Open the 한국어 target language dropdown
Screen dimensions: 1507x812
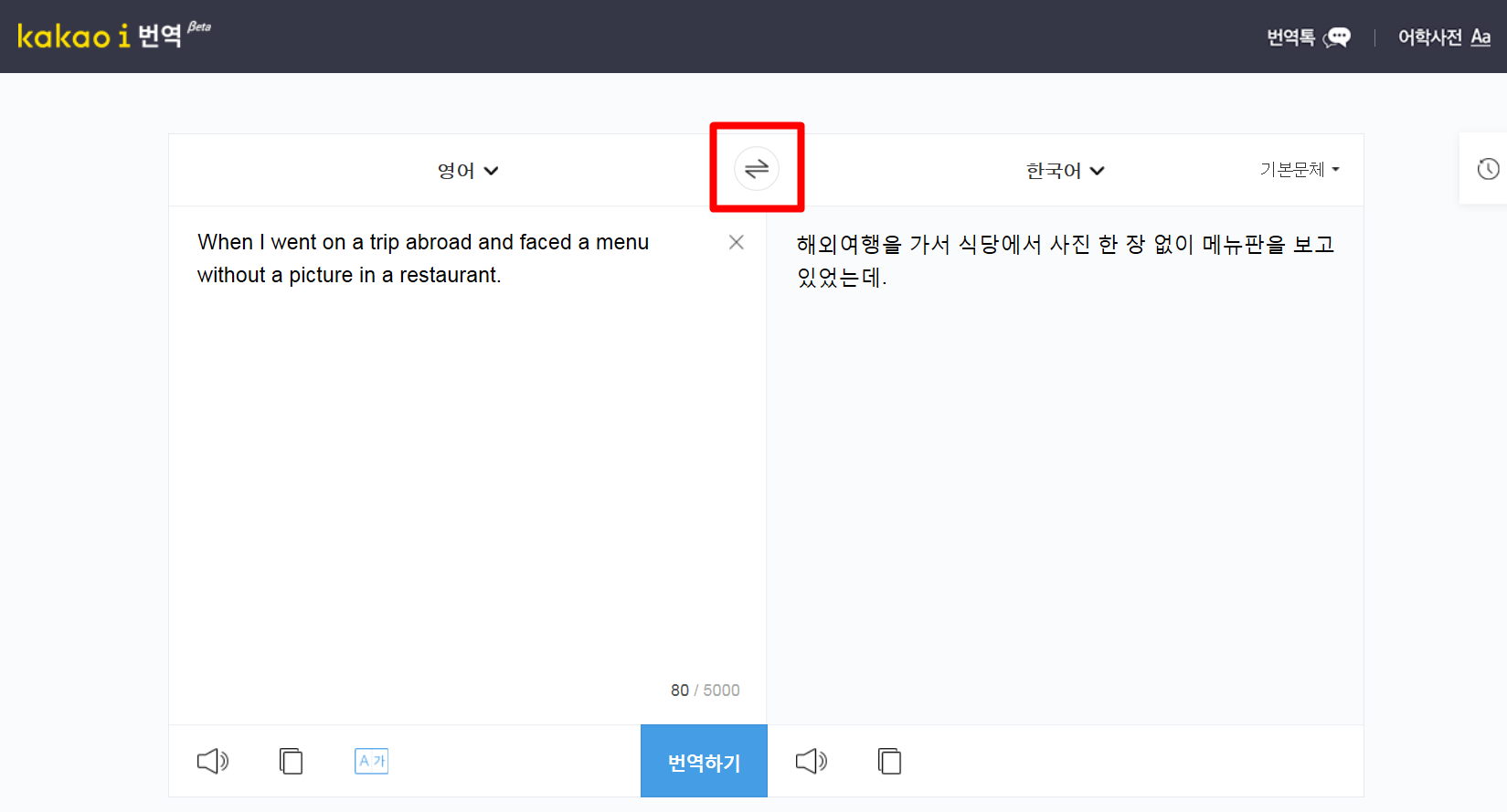tap(1066, 171)
